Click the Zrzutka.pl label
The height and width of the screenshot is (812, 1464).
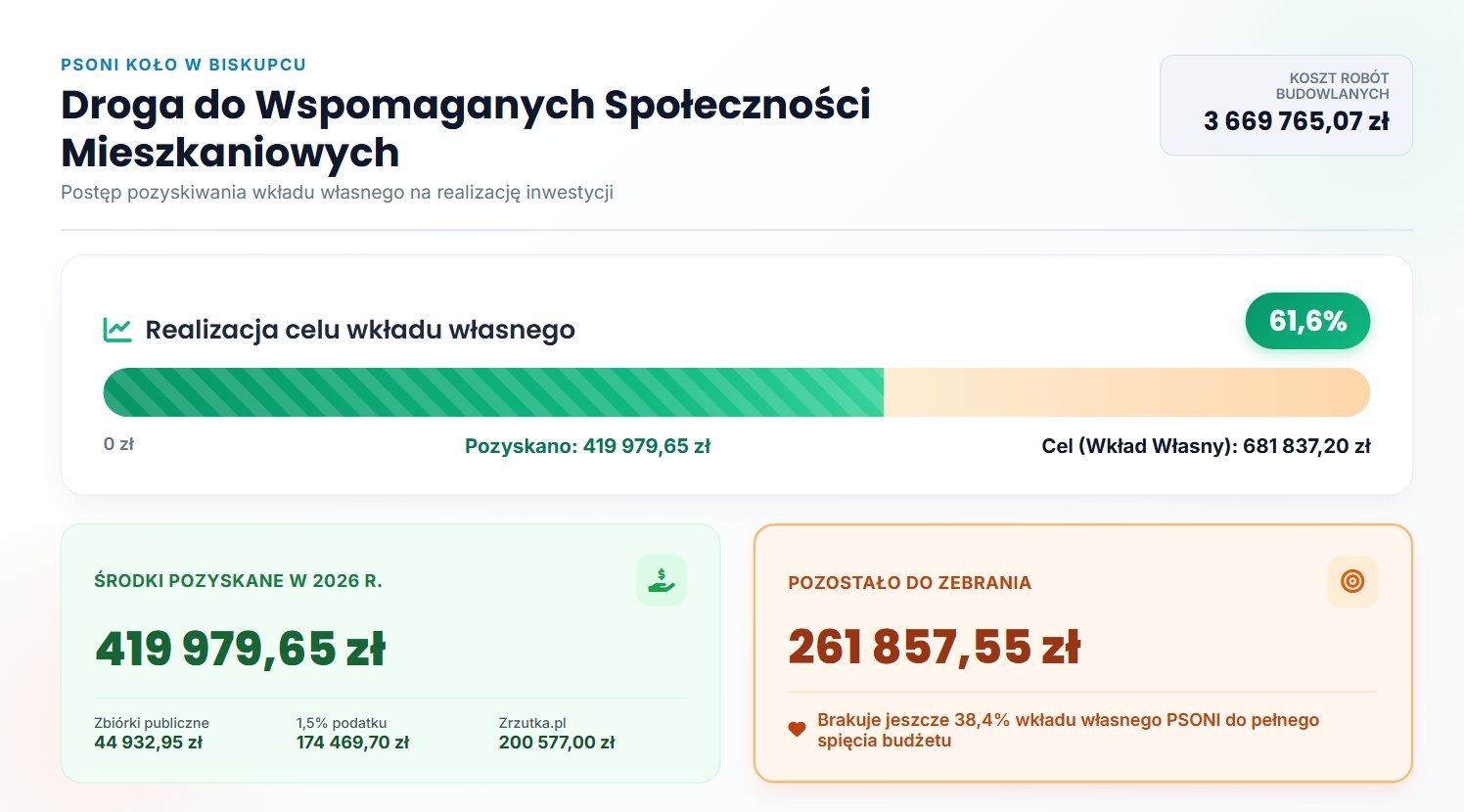[x=532, y=723]
